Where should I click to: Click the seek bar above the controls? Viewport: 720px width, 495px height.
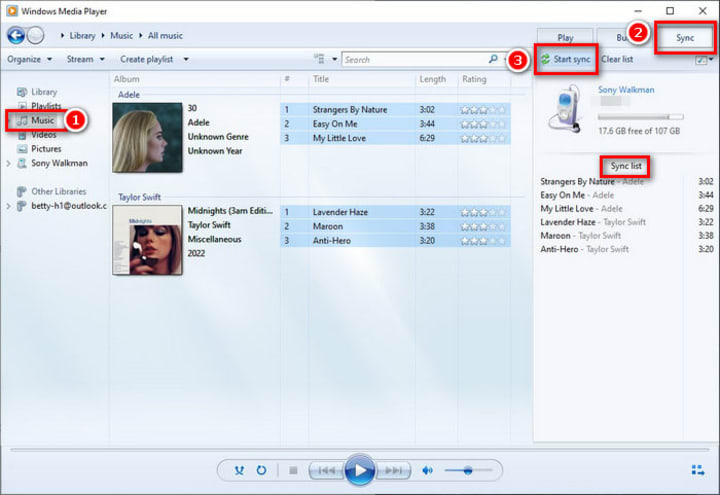(360, 450)
